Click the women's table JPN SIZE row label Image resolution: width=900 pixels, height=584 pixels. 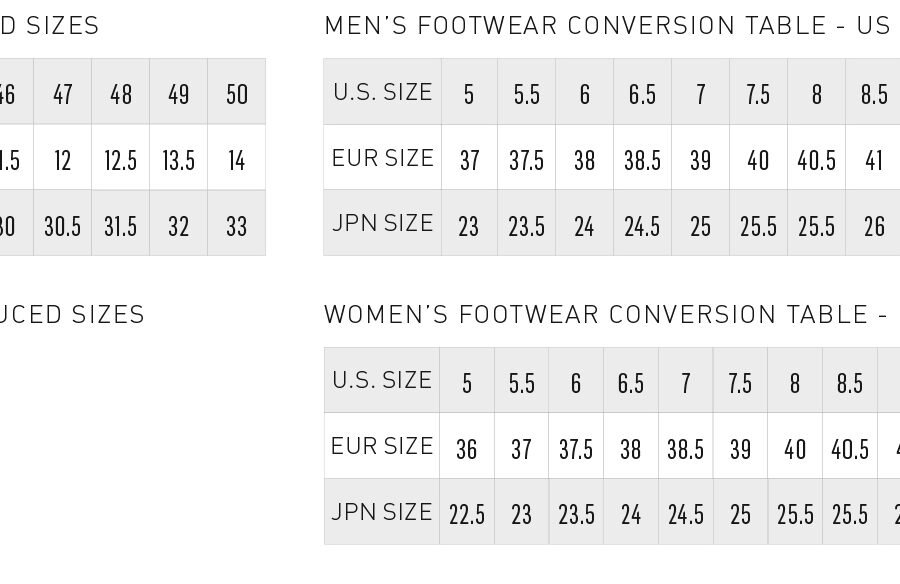(382, 512)
